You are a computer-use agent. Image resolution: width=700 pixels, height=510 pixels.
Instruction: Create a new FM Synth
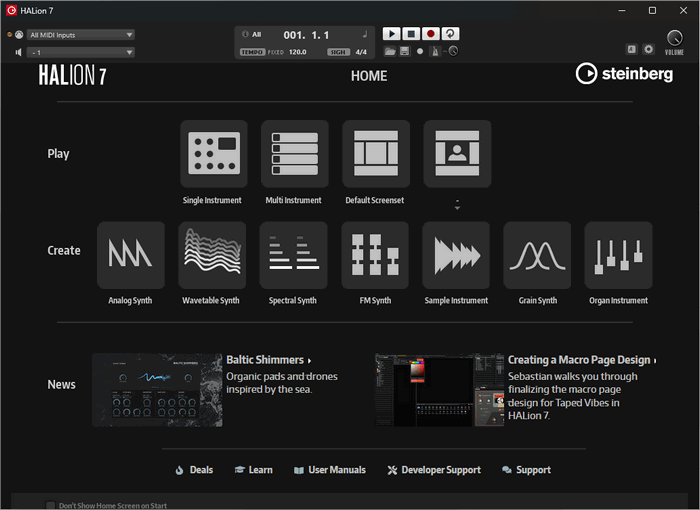click(x=375, y=255)
